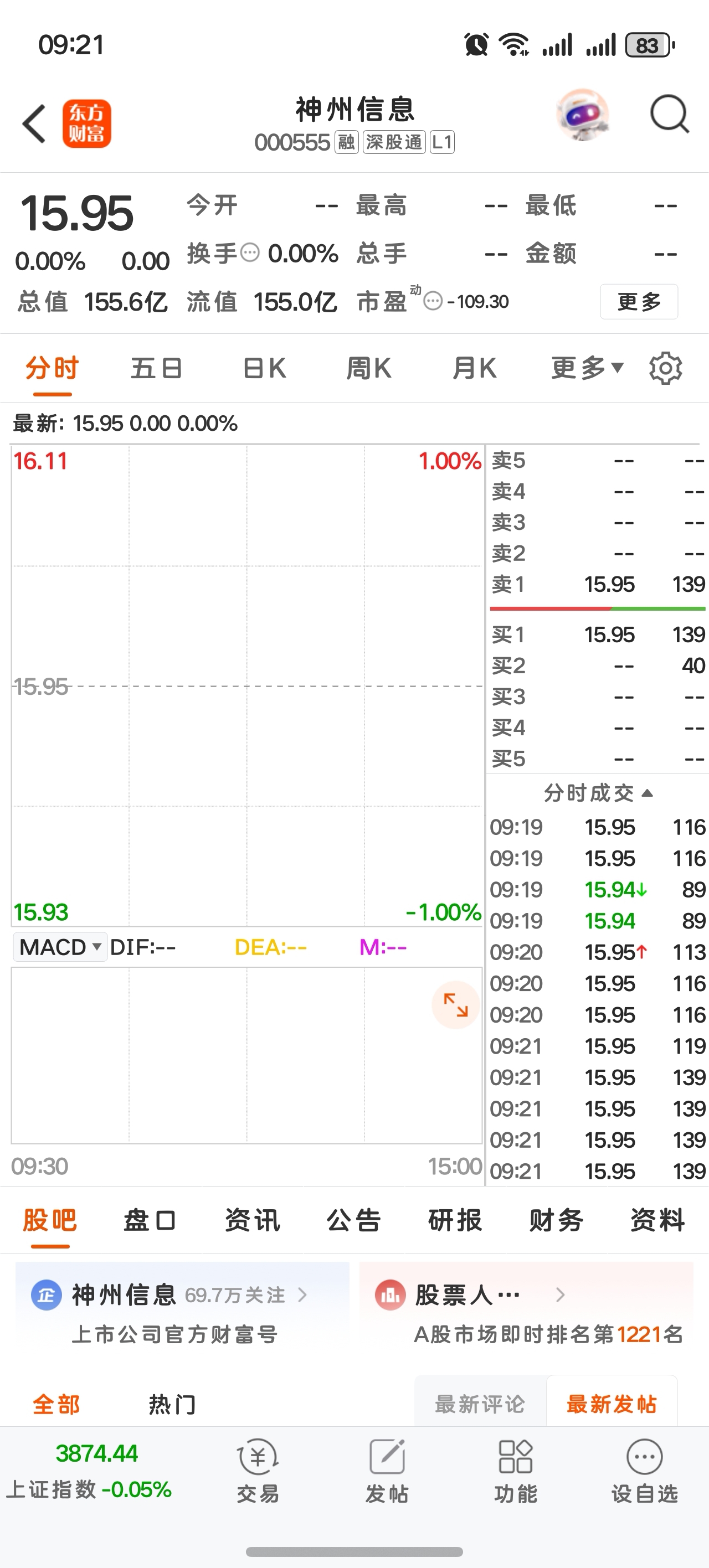Select the 研报 section tab
This screenshot has width=709, height=1568.
pyautogui.click(x=455, y=1221)
